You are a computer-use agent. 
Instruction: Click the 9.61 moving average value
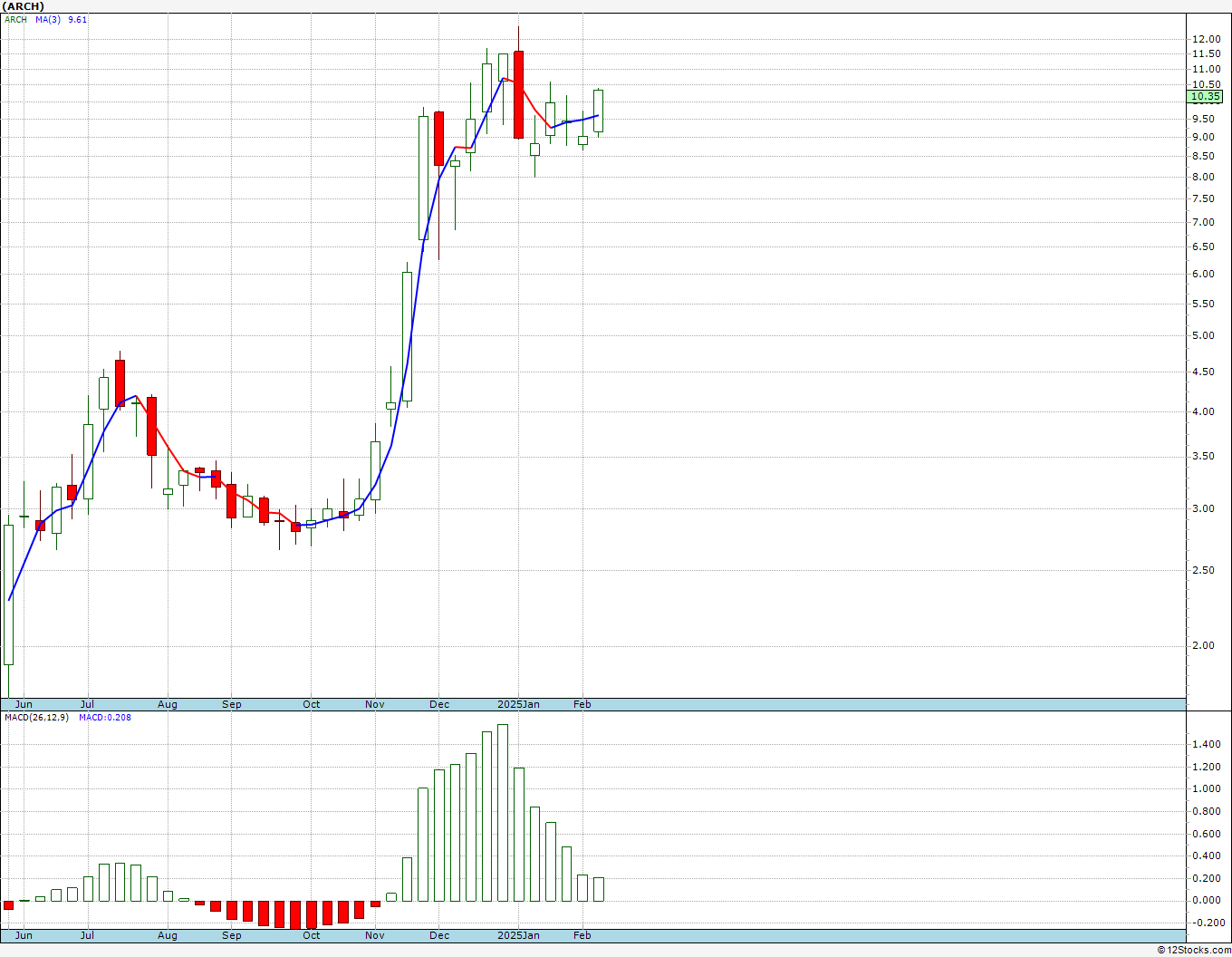[x=78, y=19]
